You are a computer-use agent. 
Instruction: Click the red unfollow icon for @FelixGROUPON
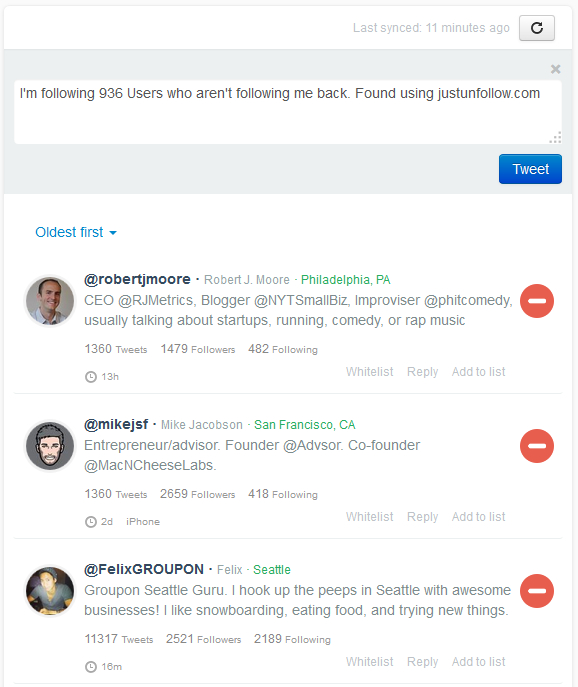(537, 591)
